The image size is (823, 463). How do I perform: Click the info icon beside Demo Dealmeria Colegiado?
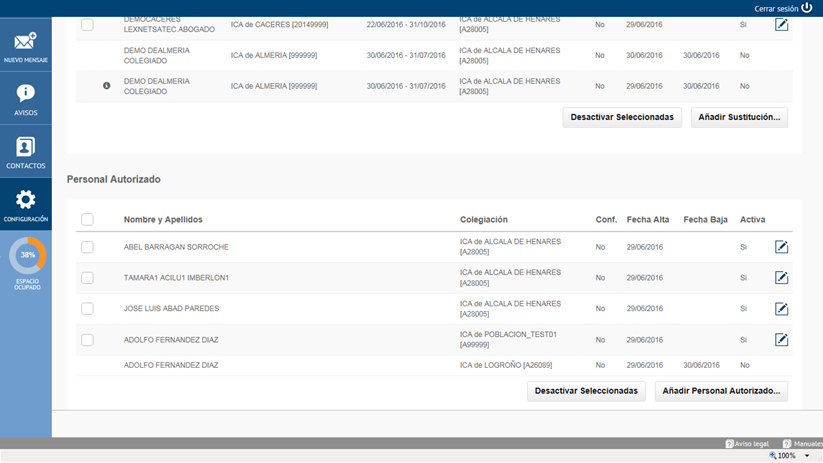coord(107,86)
